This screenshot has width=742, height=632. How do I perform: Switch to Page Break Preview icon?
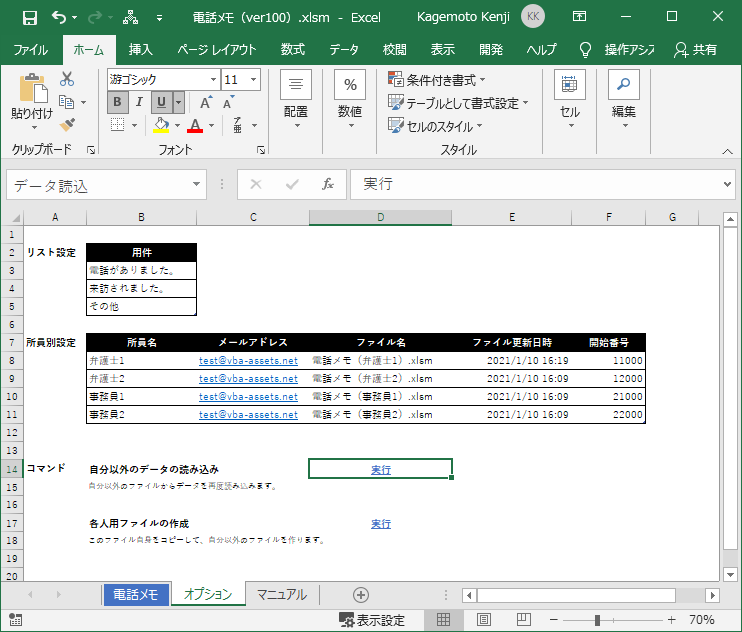524,619
